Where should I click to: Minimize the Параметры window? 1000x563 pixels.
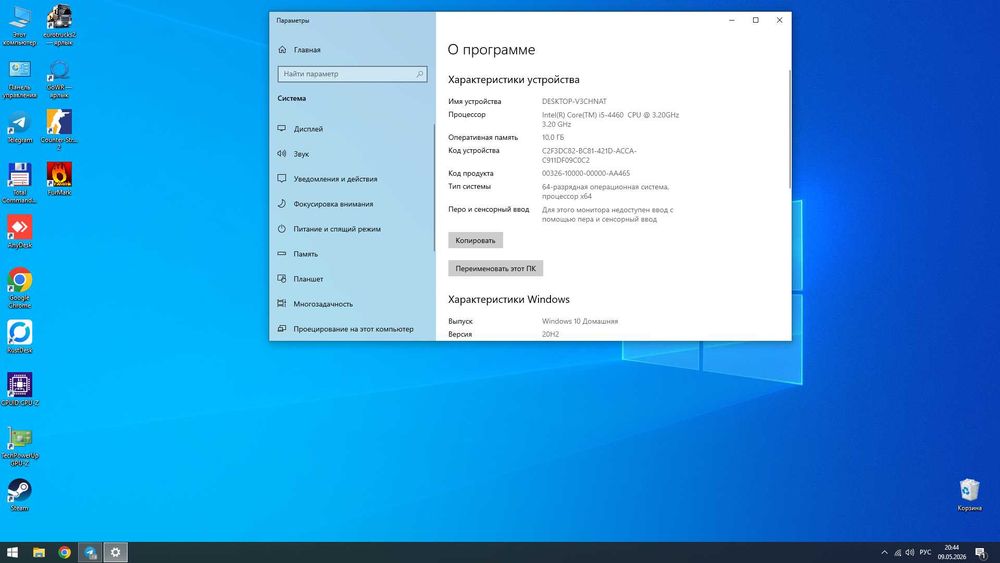tap(732, 20)
